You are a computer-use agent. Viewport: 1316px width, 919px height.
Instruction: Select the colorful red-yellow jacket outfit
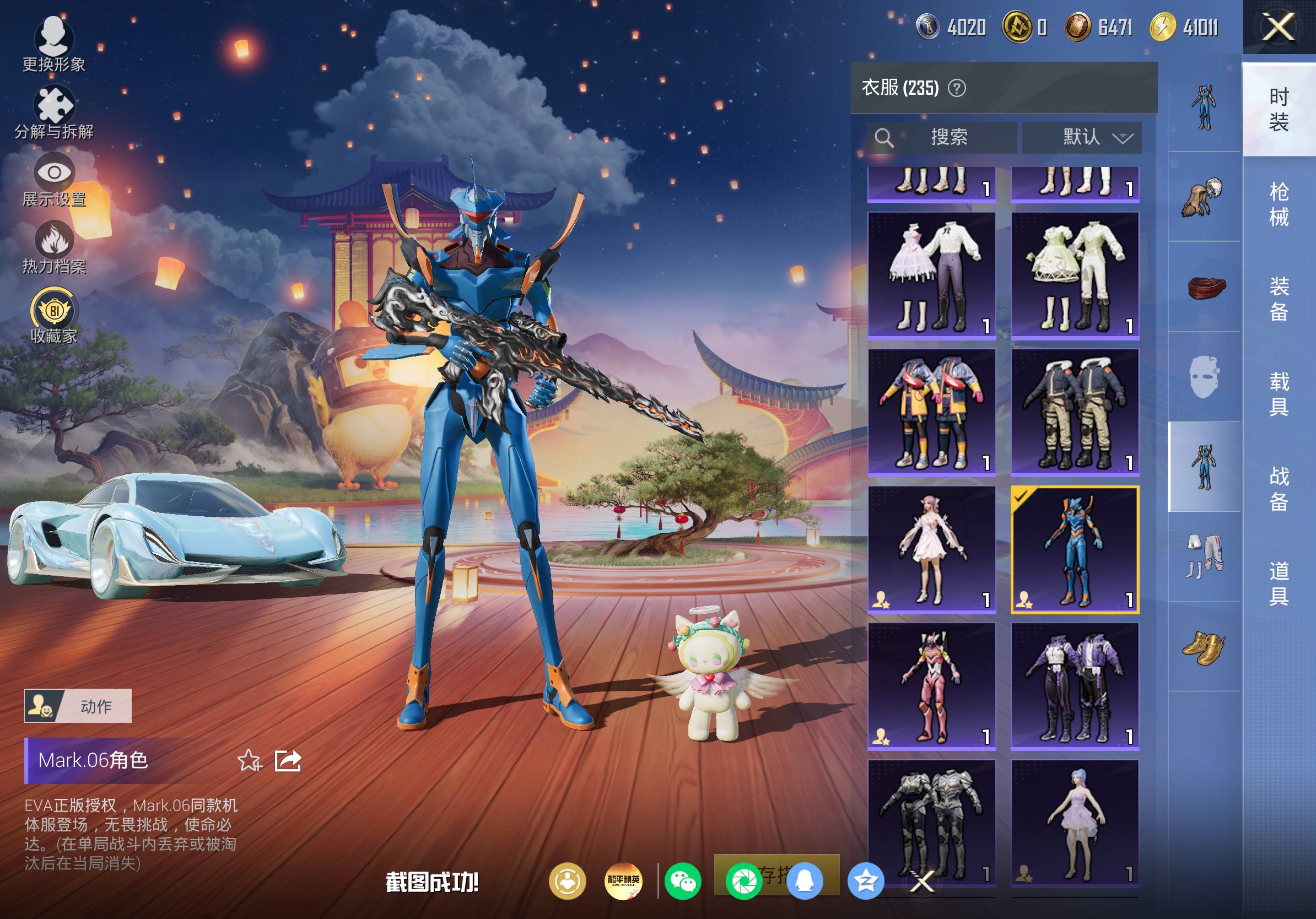pyautogui.click(x=931, y=413)
